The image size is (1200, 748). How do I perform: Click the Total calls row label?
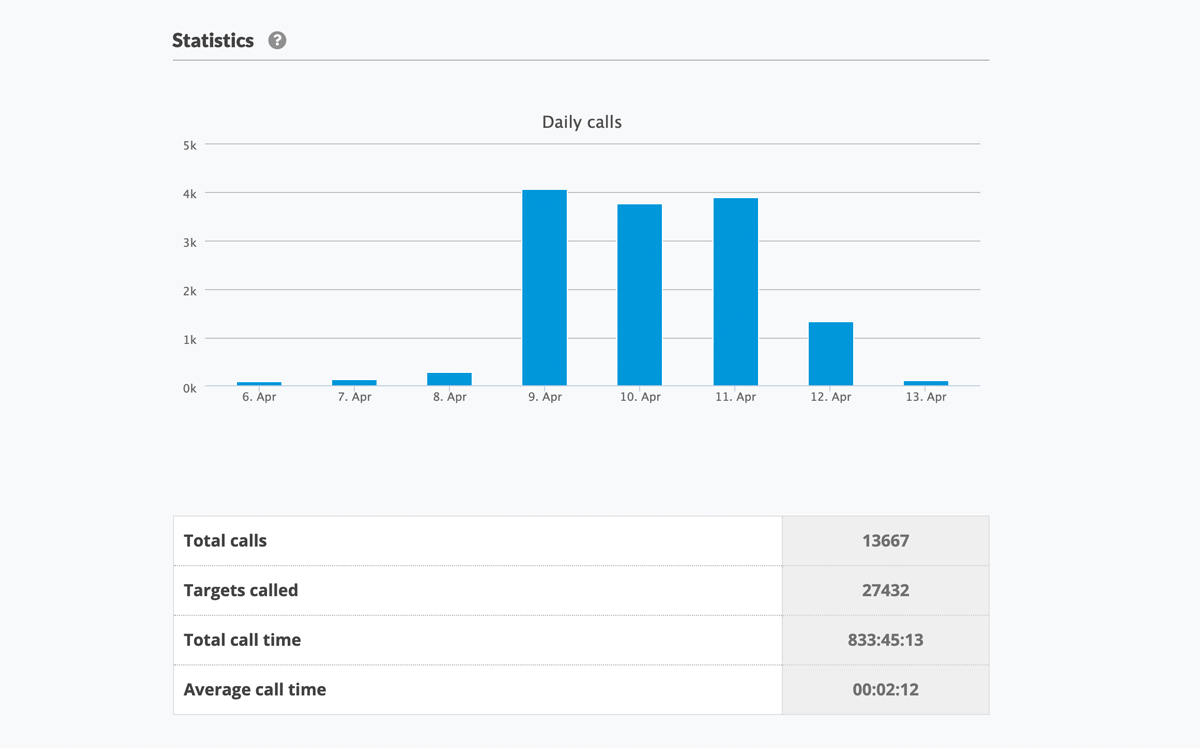[x=225, y=541]
